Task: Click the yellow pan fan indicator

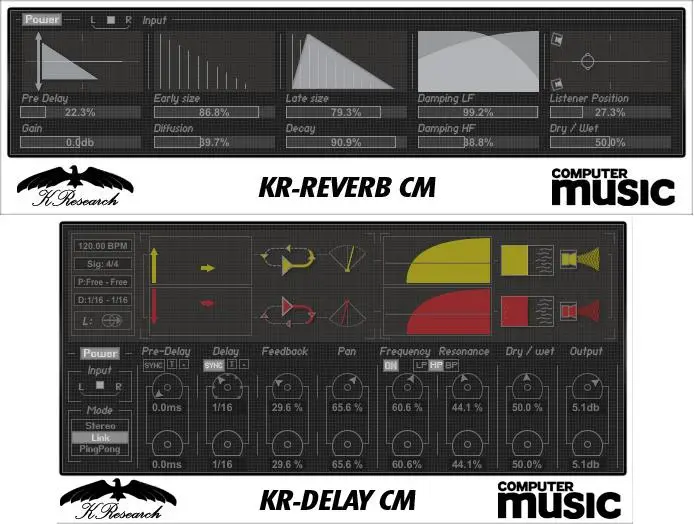Action: pyautogui.click(x=348, y=258)
